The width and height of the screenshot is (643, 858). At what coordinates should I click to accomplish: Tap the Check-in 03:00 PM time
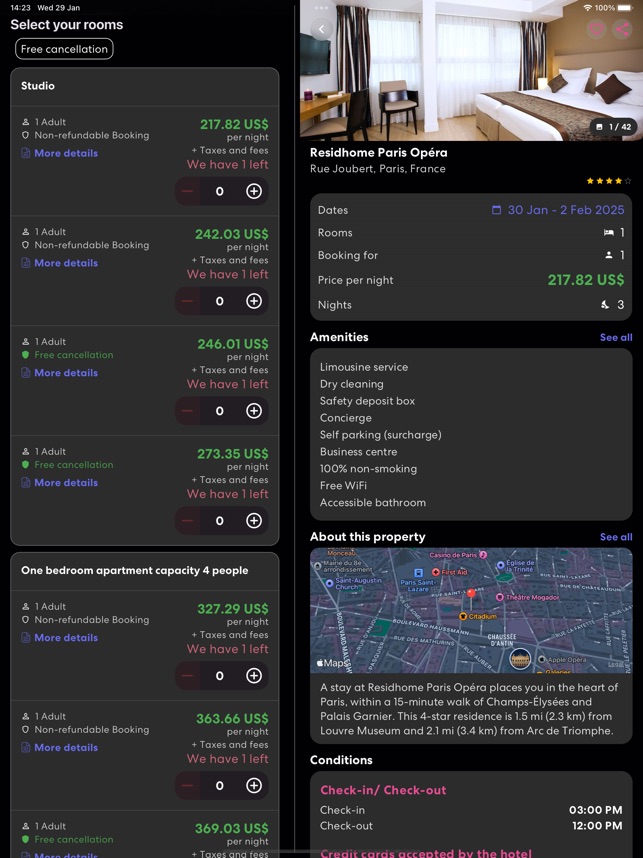coord(595,810)
